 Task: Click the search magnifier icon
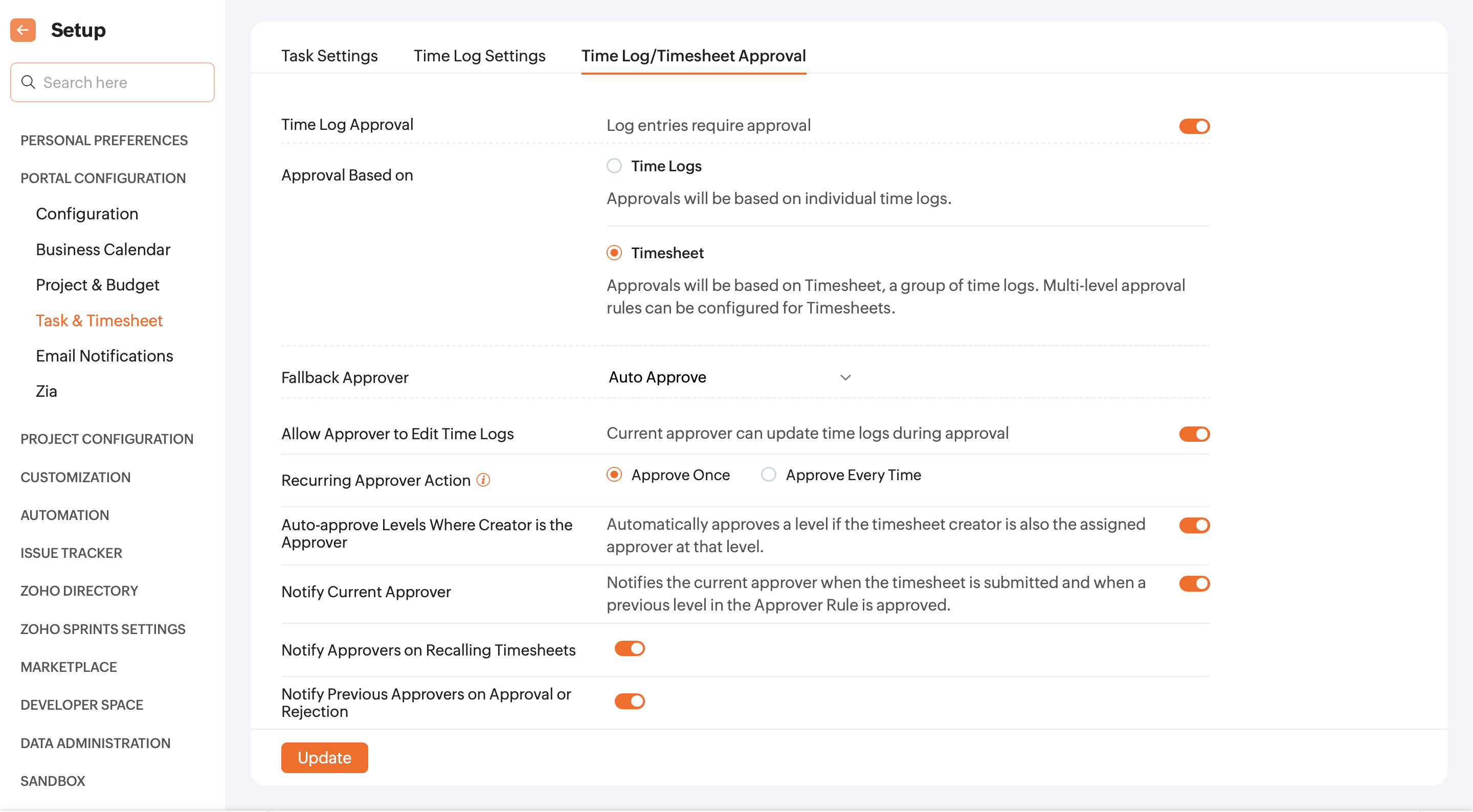click(28, 82)
